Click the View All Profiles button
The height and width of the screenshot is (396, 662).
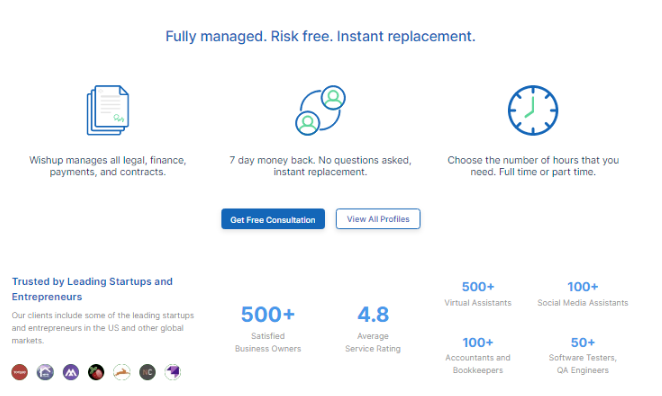pos(378,219)
